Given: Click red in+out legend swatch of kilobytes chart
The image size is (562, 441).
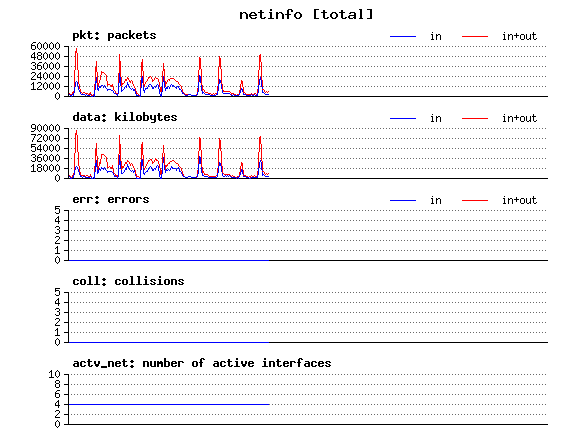Looking at the screenshot, I should tap(475, 118).
